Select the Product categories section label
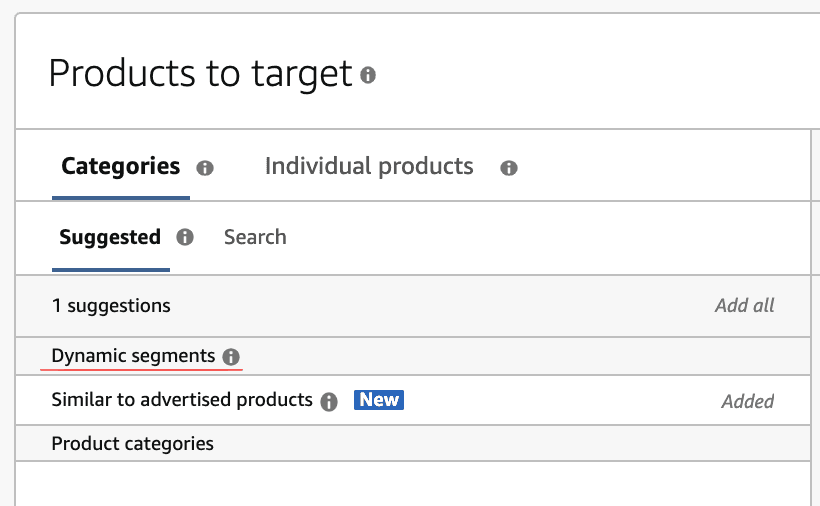The width and height of the screenshot is (820, 506). pos(132,443)
